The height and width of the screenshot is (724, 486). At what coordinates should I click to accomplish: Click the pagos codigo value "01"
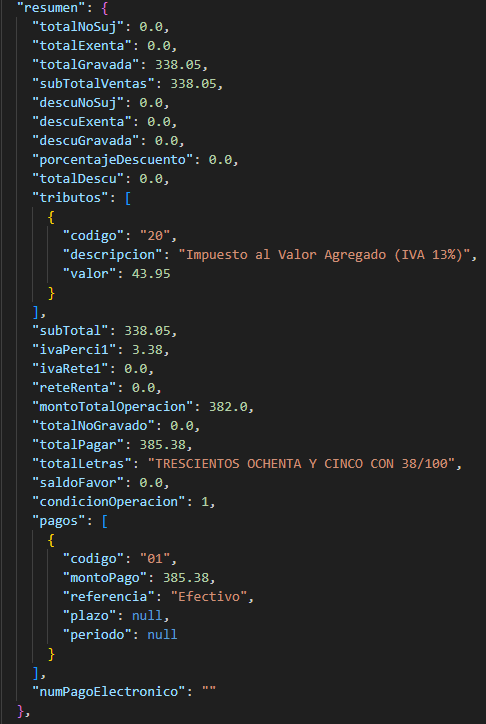(155, 559)
